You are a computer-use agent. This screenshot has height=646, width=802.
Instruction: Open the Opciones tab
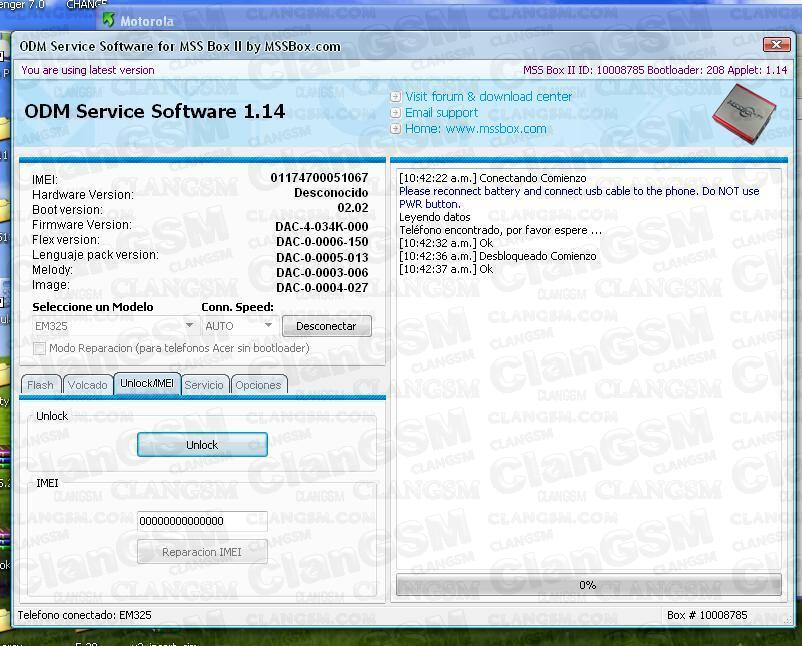(x=258, y=385)
